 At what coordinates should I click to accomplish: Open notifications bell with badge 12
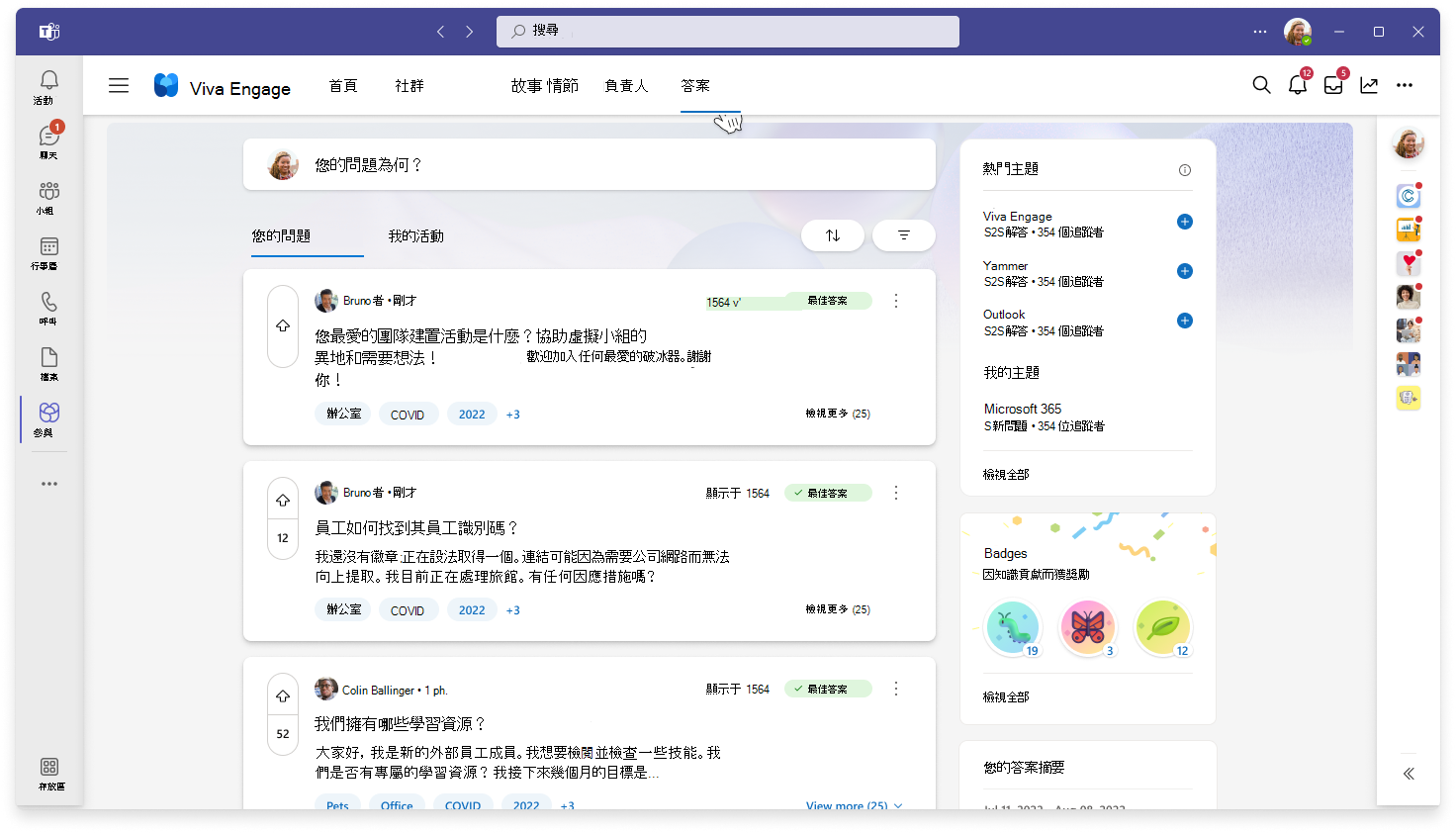[x=1298, y=85]
